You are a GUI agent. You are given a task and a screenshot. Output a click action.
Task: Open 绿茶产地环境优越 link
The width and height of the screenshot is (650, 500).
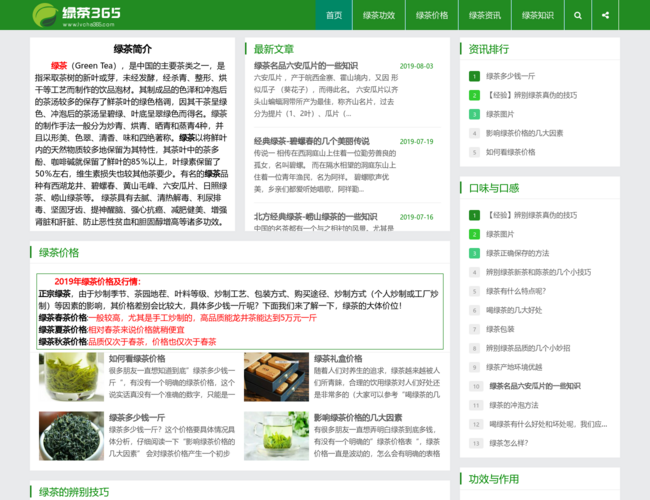pos(514,367)
